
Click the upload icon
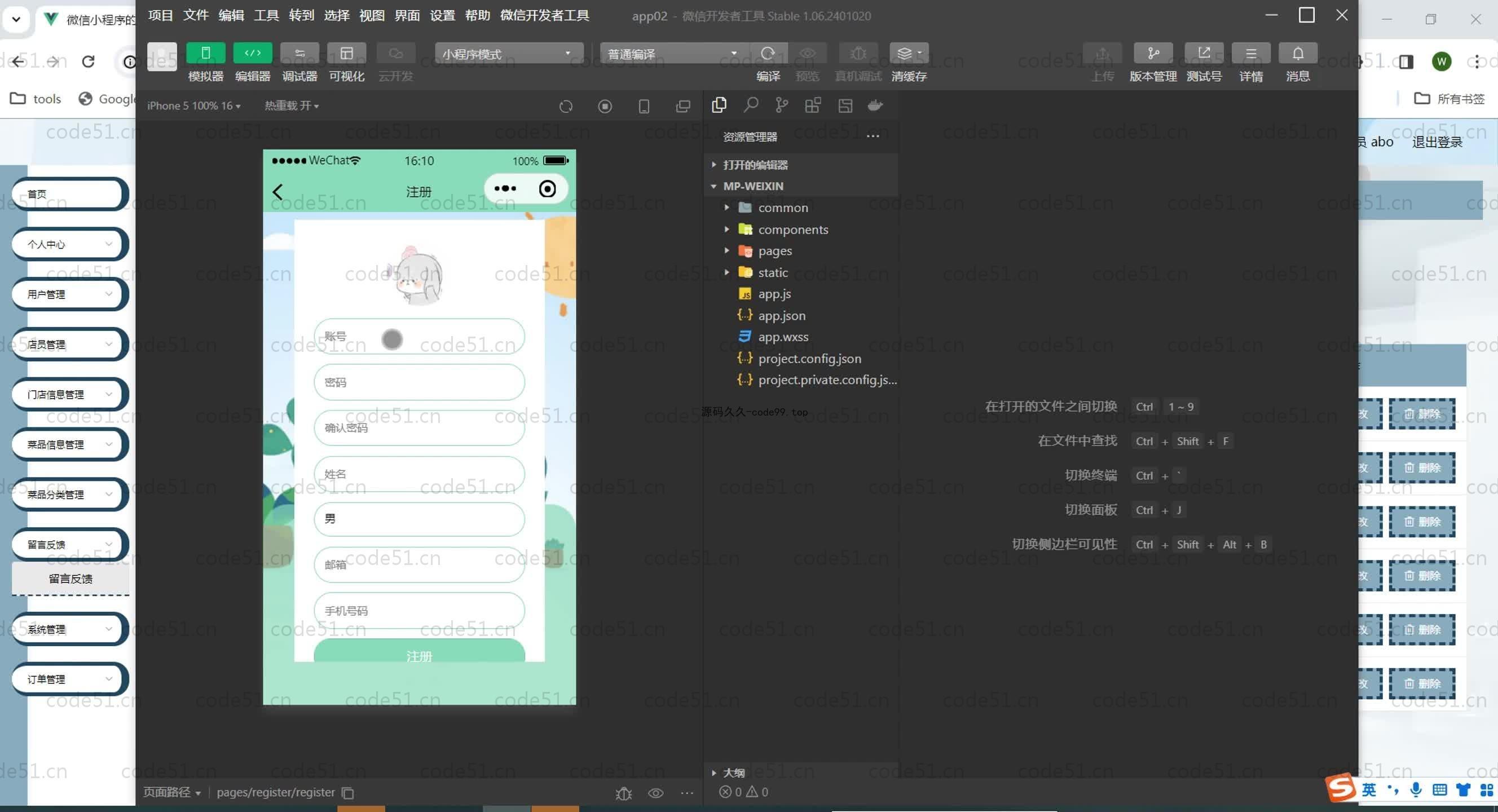coord(1102,53)
